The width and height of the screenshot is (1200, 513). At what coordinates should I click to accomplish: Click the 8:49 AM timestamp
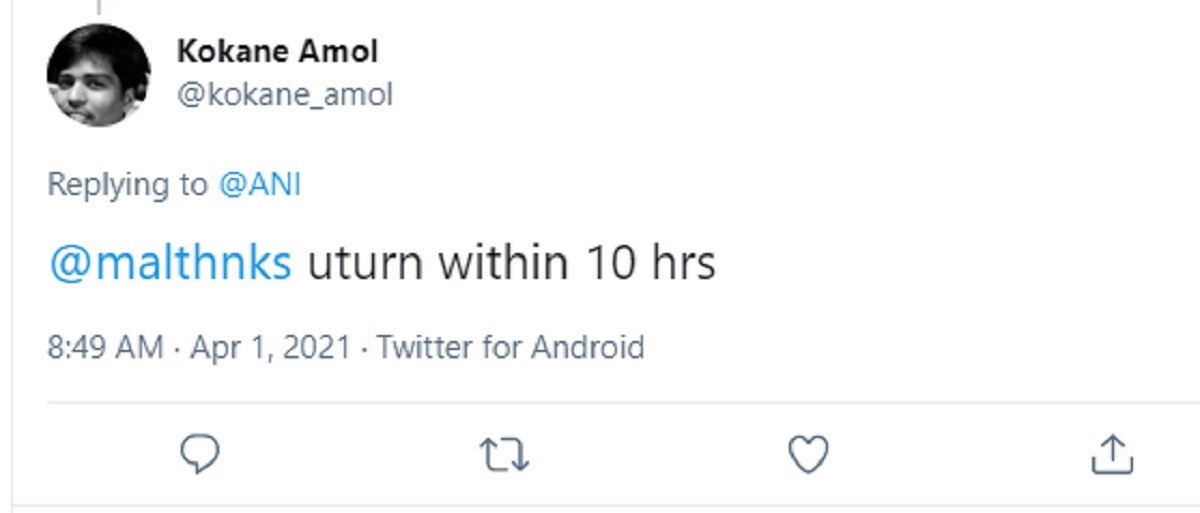coord(105,348)
